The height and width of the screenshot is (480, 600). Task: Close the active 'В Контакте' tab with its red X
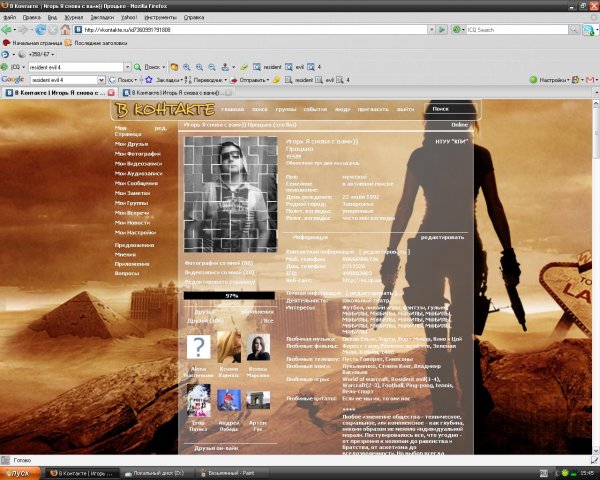pos(111,93)
